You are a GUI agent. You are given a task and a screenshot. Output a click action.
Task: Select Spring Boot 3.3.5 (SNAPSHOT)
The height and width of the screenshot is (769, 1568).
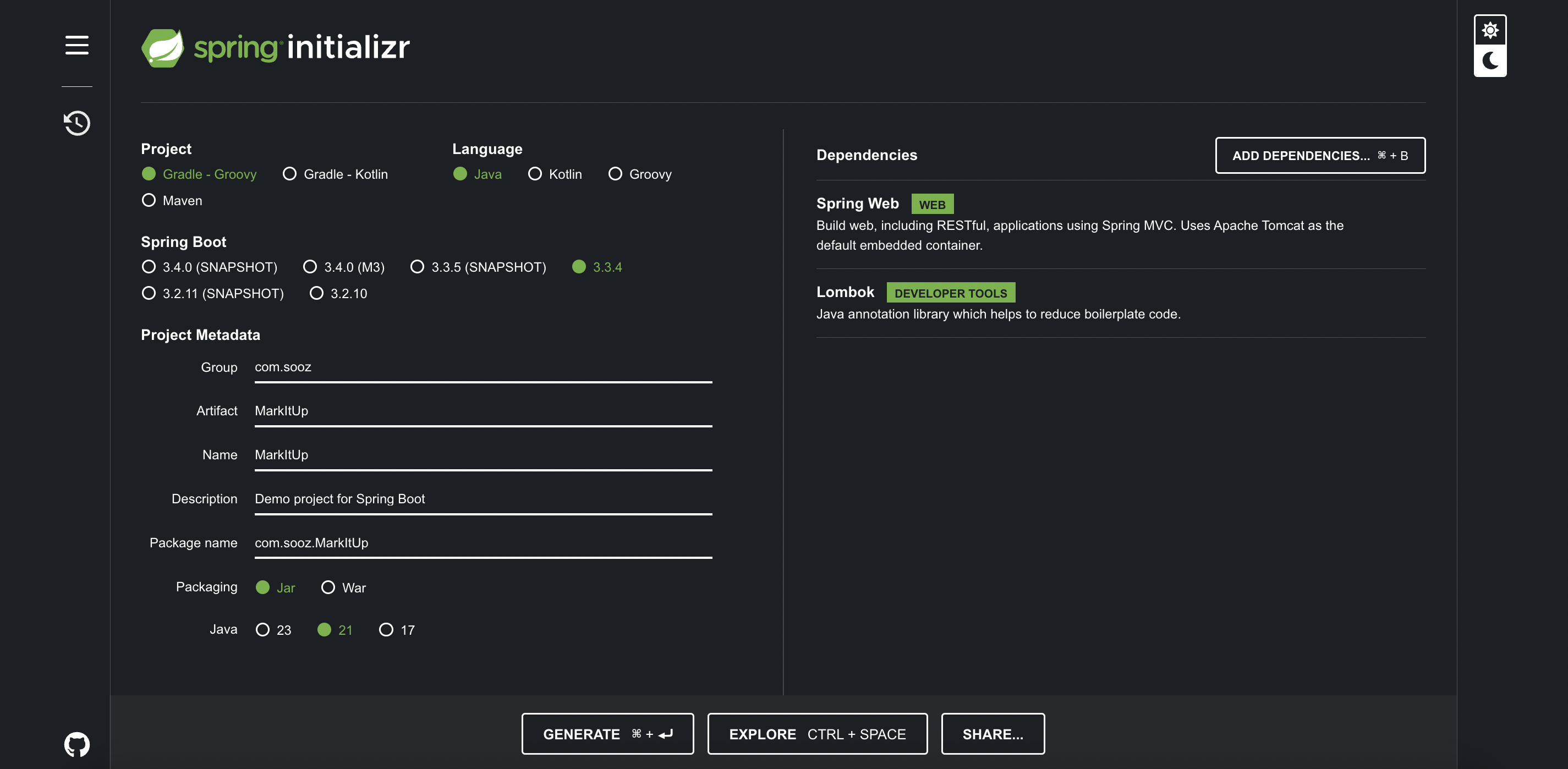(479, 267)
